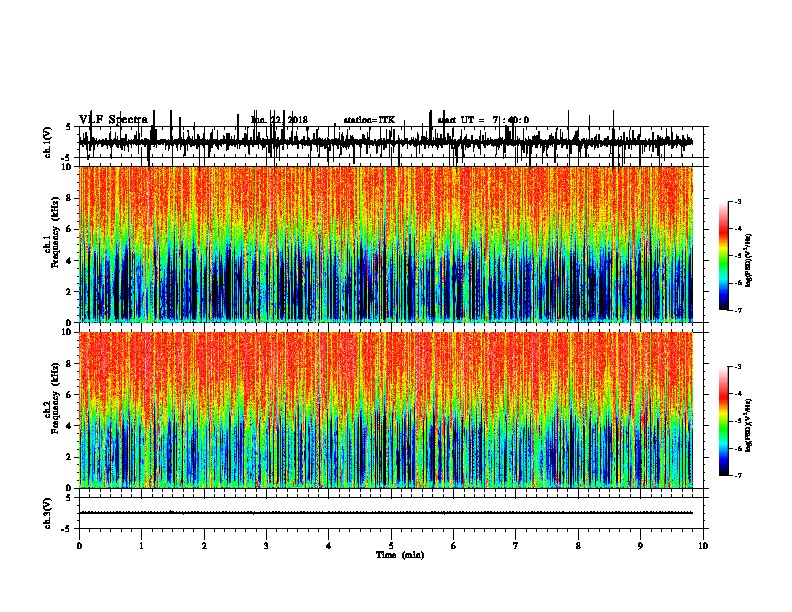Click time axis tick label "10"

click(703, 546)
